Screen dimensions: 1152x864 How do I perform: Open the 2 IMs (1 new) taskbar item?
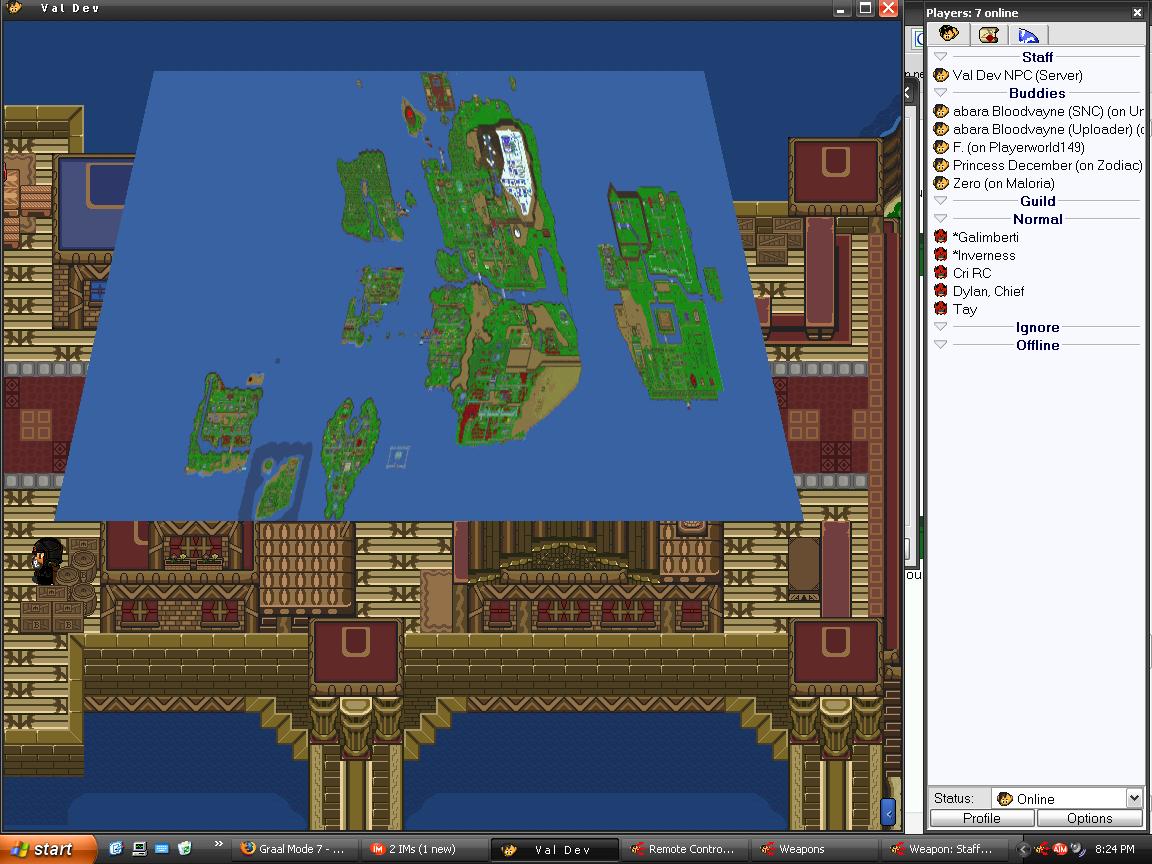(x=424, y=849)
